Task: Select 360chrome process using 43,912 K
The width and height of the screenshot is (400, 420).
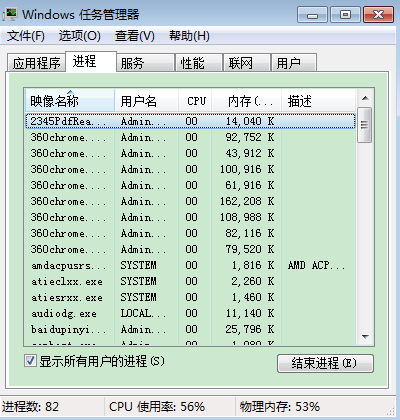Action: [x=190, y=153]
